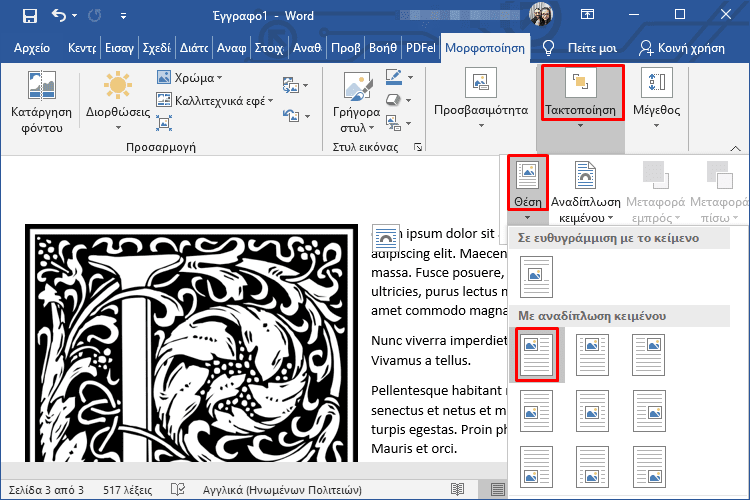Click the user account profile picture
This screenshot has height=500, width=750.
tap(541, 14)
